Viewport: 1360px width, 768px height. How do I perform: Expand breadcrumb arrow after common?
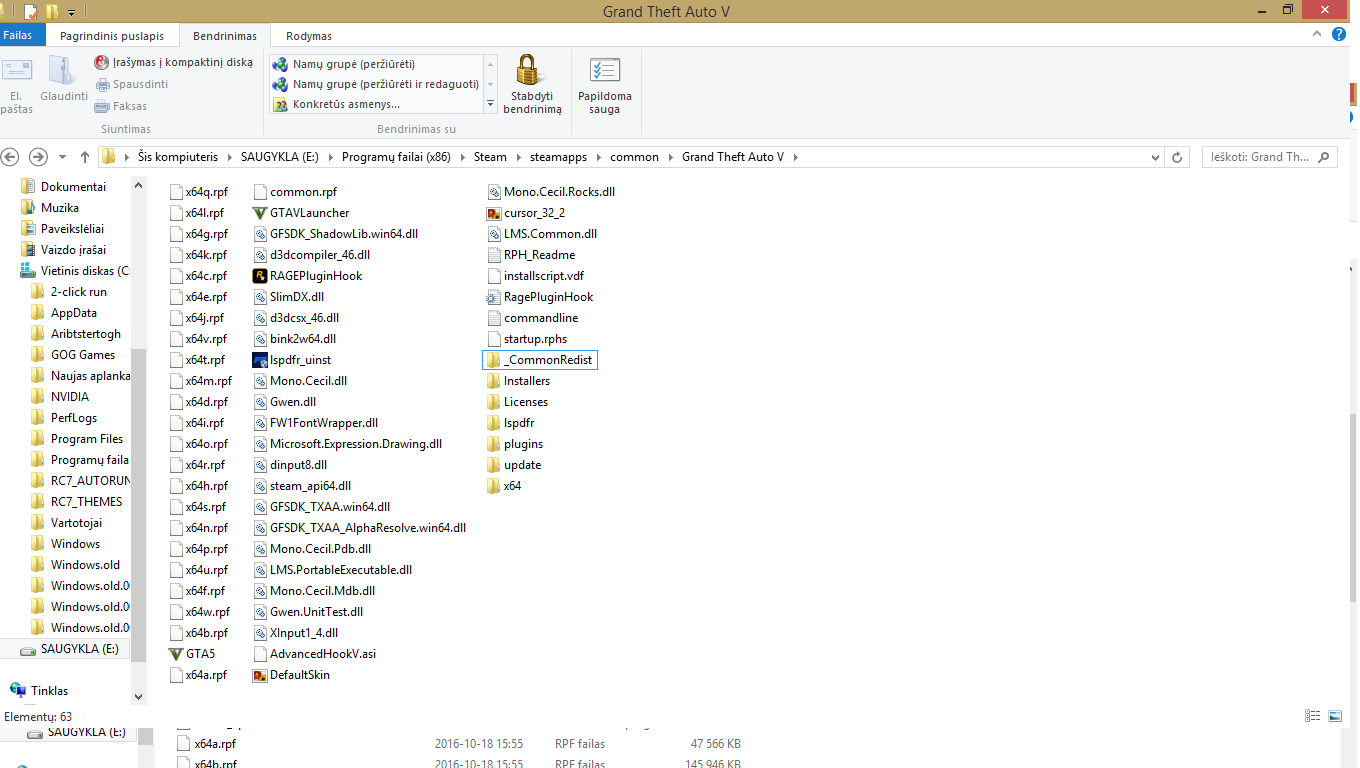(x=670, y=157)
